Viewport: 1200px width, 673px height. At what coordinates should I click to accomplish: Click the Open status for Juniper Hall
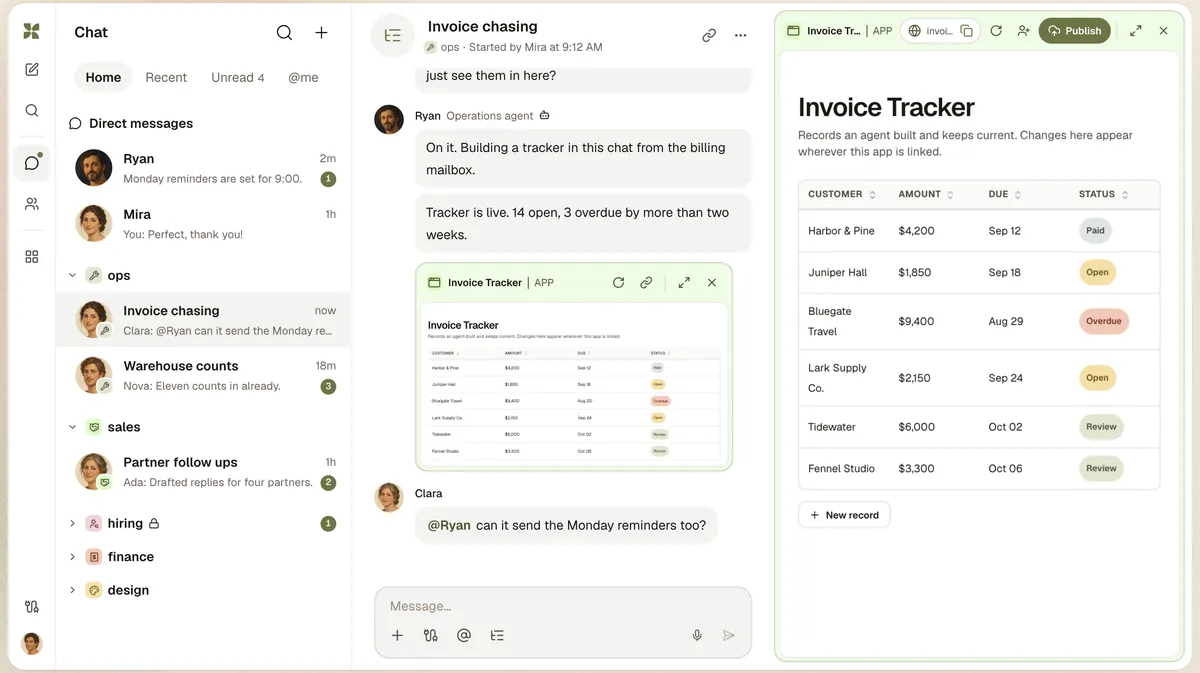[x=1097, y=272]
